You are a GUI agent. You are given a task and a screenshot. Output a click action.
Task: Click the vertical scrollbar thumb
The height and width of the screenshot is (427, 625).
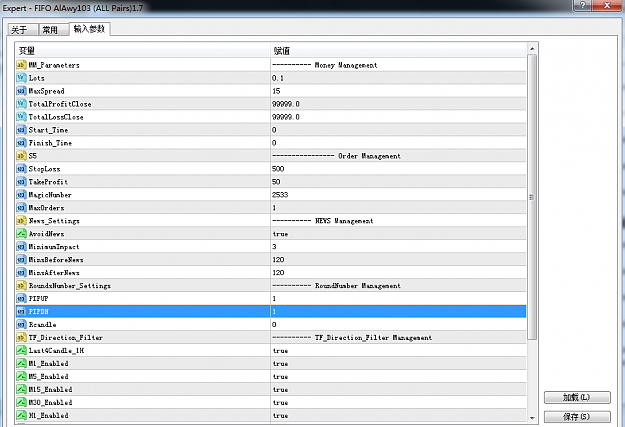pos(532,197)
